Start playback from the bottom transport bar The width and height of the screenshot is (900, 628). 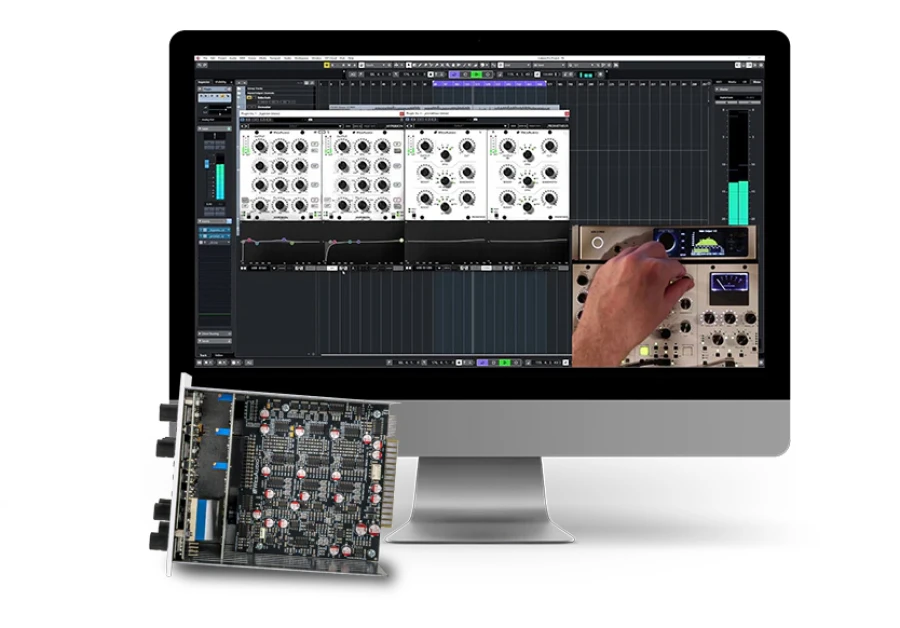coord(504,362)
